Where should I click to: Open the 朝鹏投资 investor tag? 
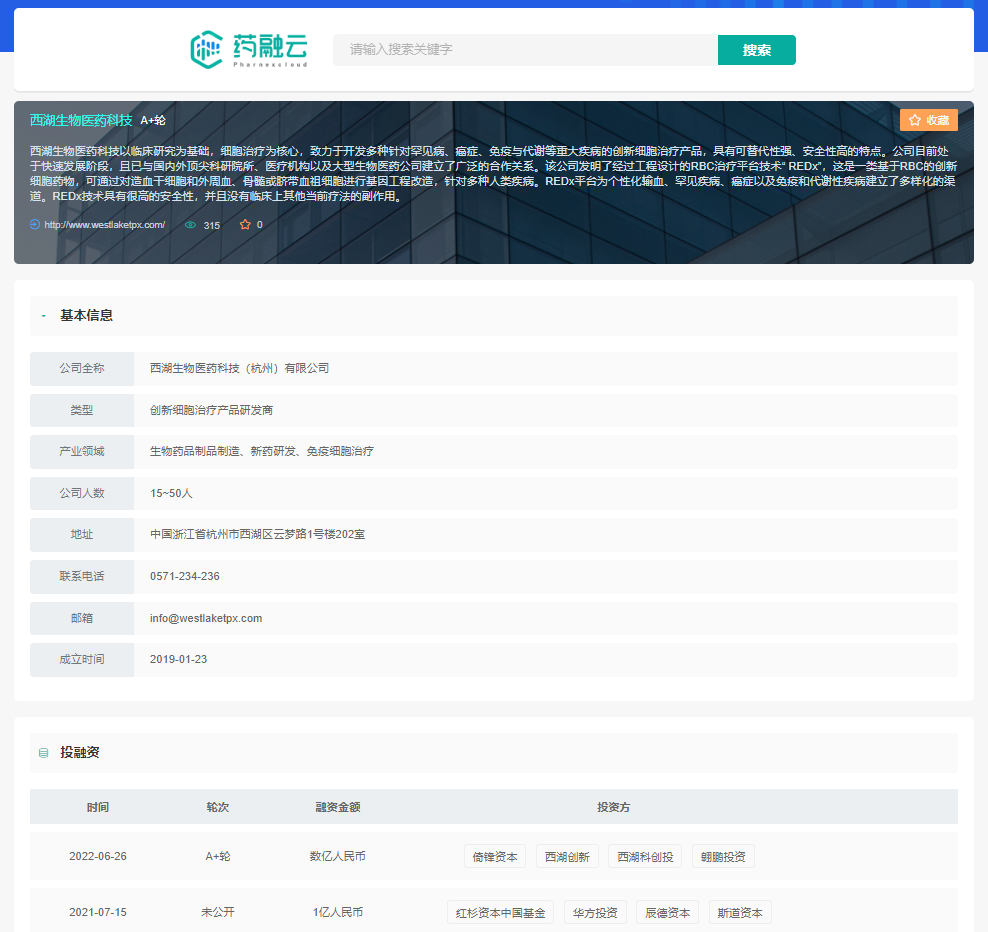pos(723,857)
